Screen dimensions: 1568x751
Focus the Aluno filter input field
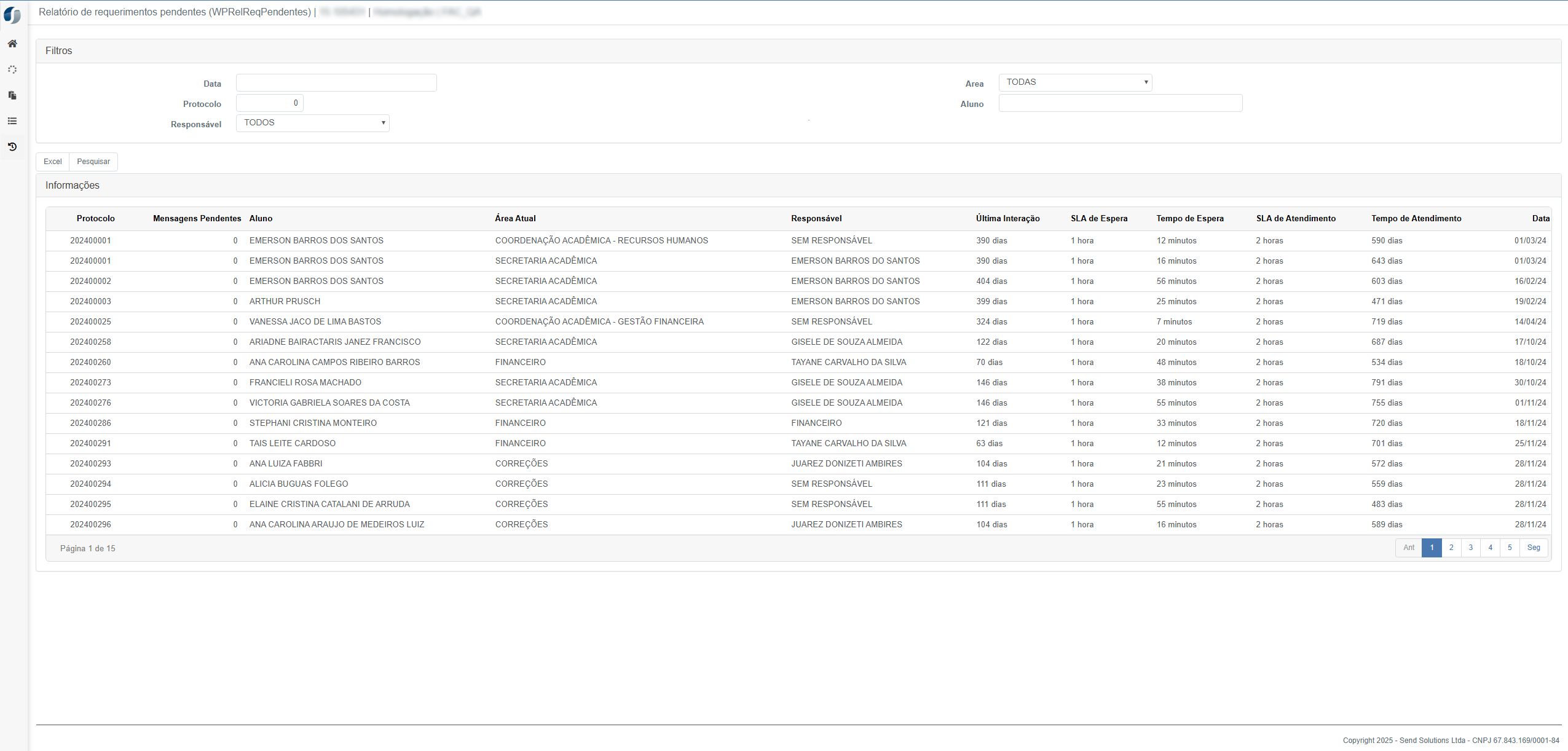[1121, 103]
